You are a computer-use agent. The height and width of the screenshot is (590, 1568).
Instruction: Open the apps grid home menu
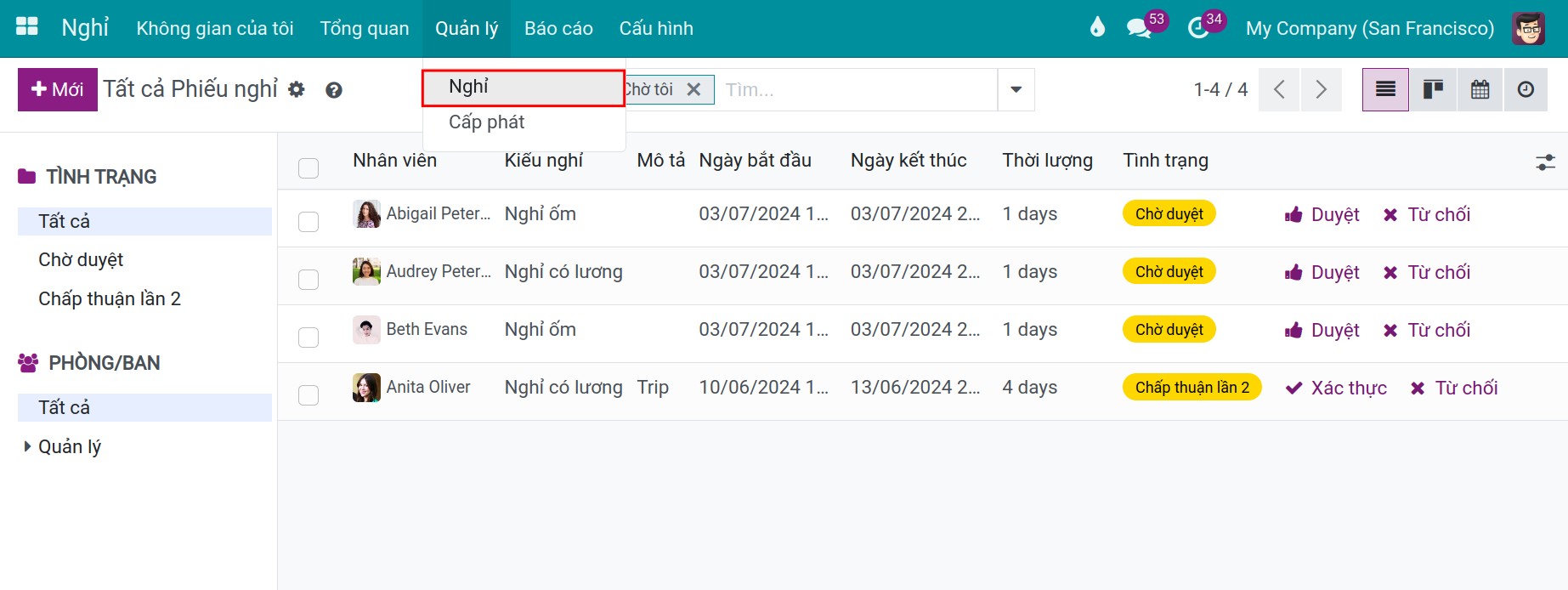pyautogui.click(x=27, y=27)
